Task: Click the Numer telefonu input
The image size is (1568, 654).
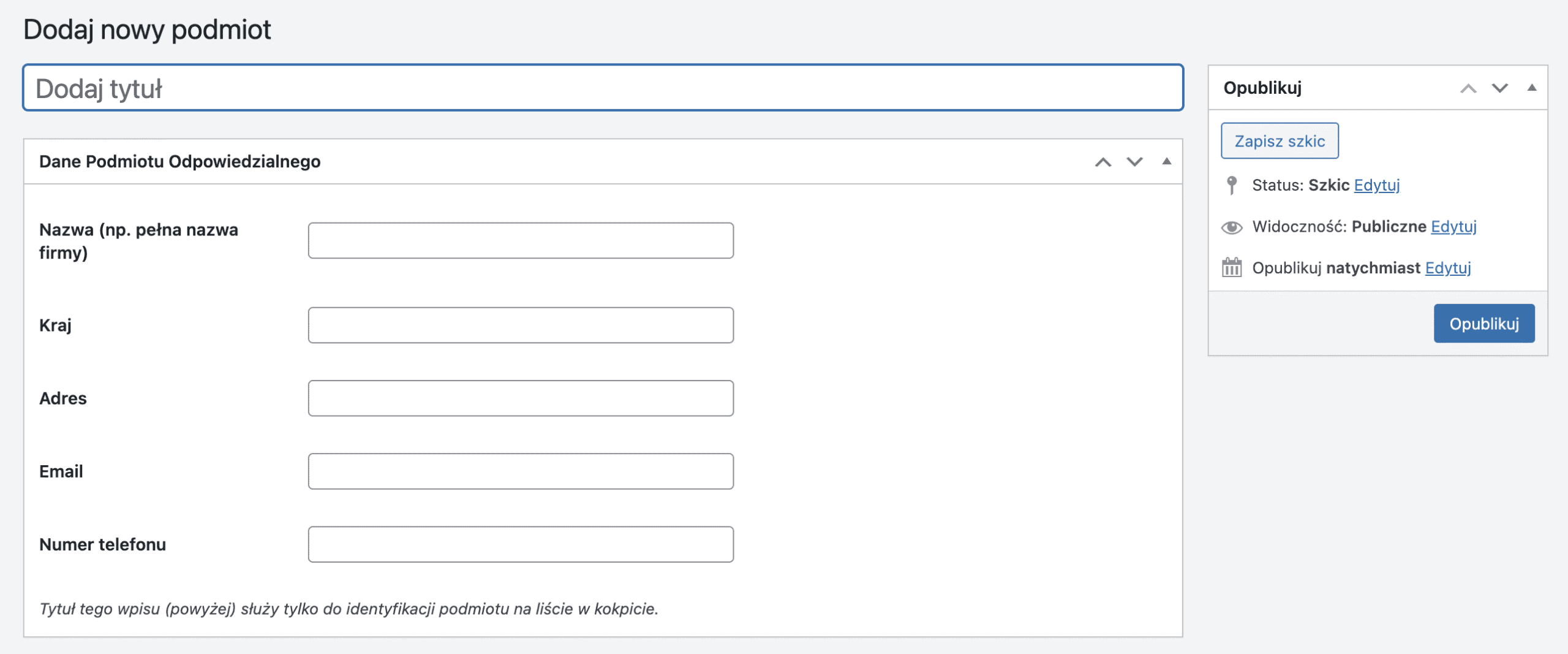Action: click(x=521, y=544)
